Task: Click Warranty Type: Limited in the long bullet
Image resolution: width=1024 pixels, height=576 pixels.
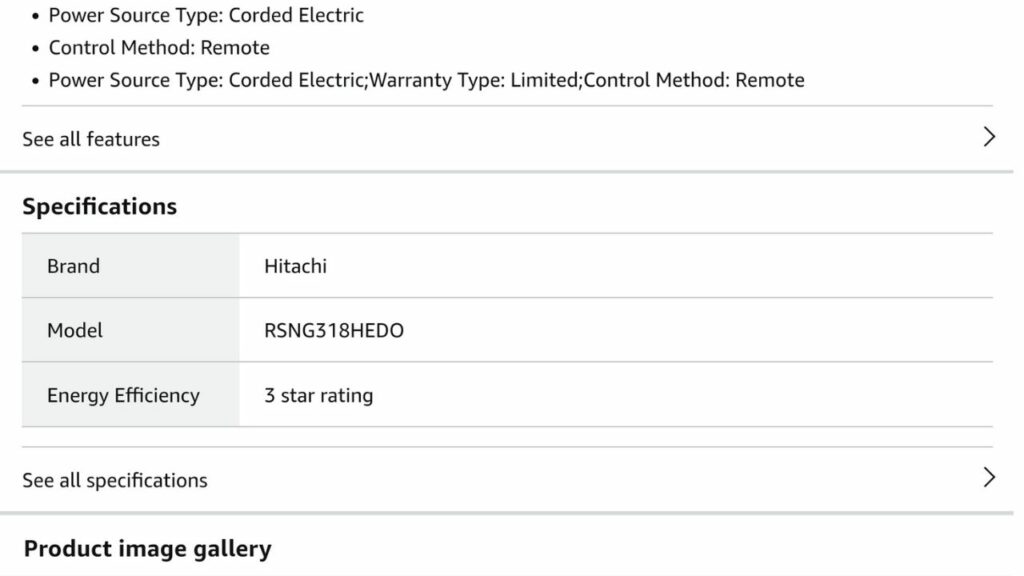Action: point(475,80)
